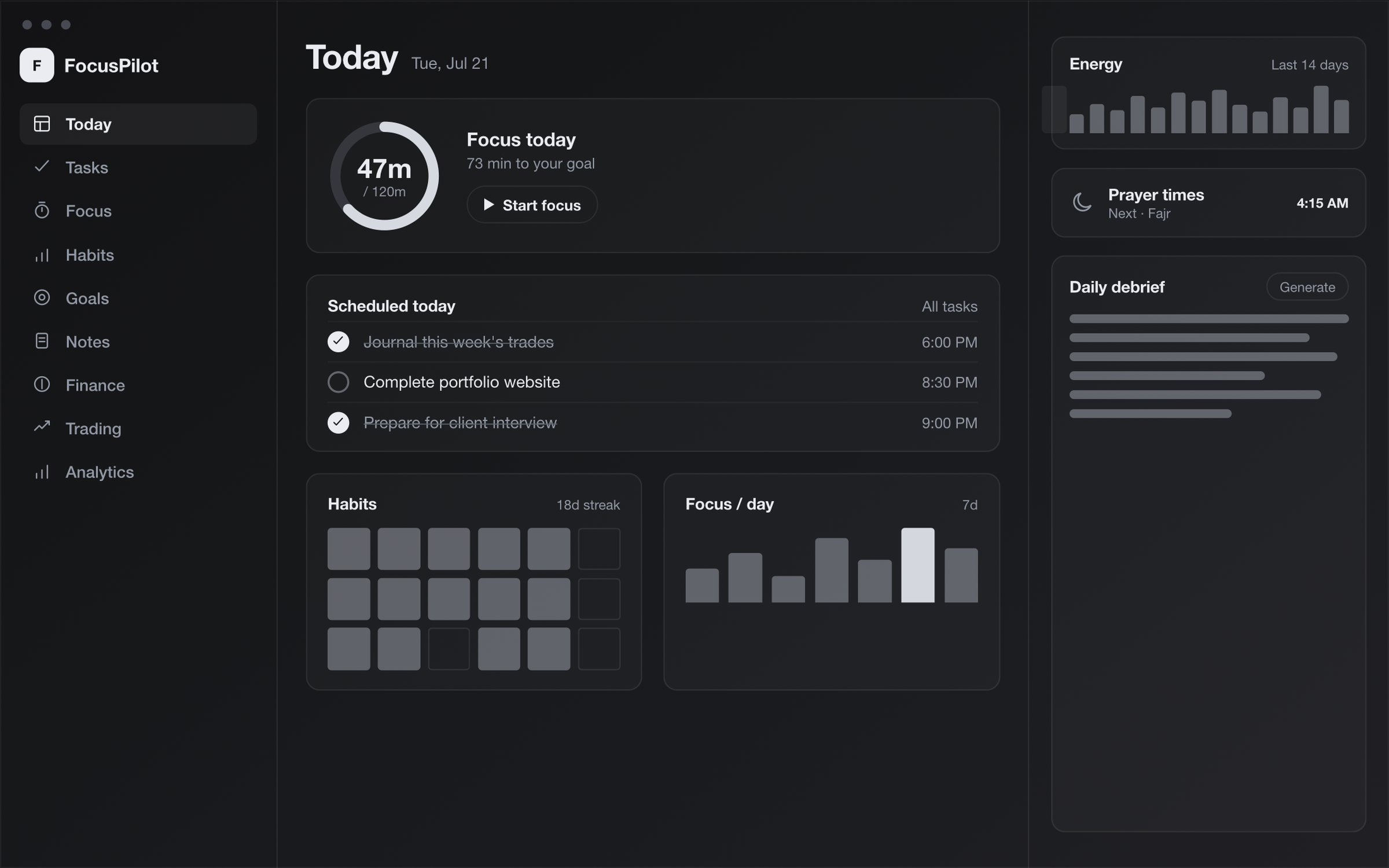
Task: Select the Focus timer icon in sidebar
Action: click(x=42, y=210)
